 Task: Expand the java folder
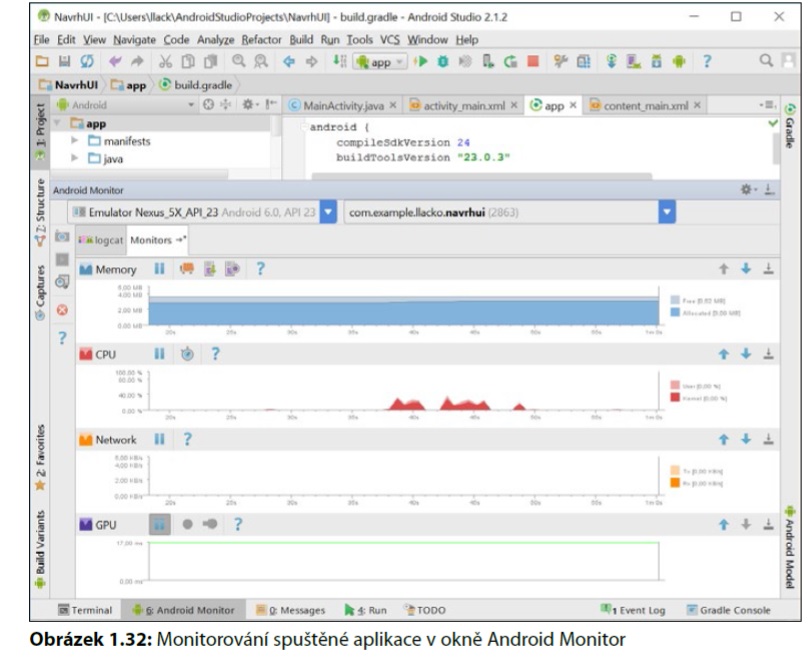coord(75,158)
